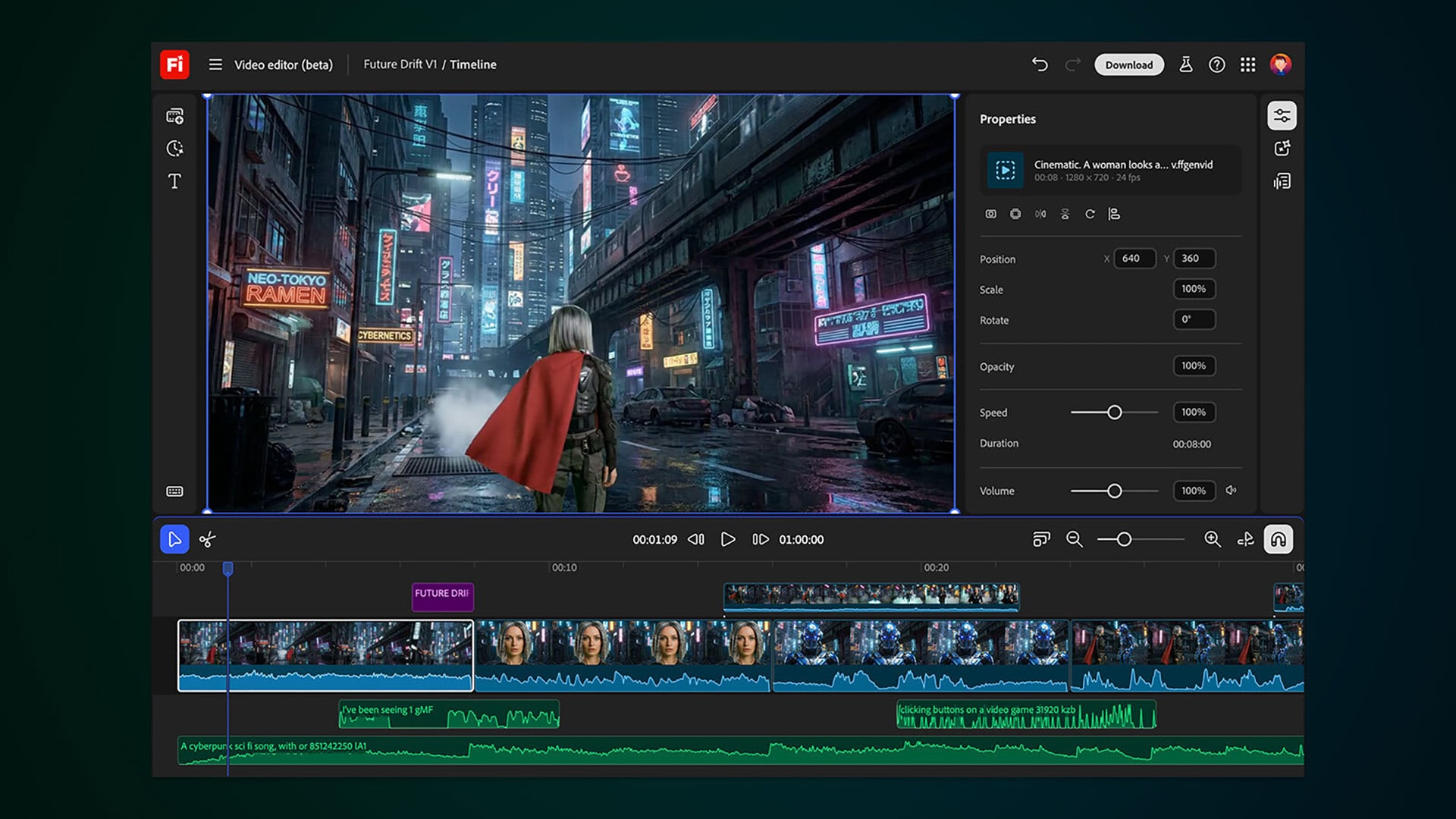
Task: Open the keyboard shortcuts icon bottom left
Action: click(174, 491)
